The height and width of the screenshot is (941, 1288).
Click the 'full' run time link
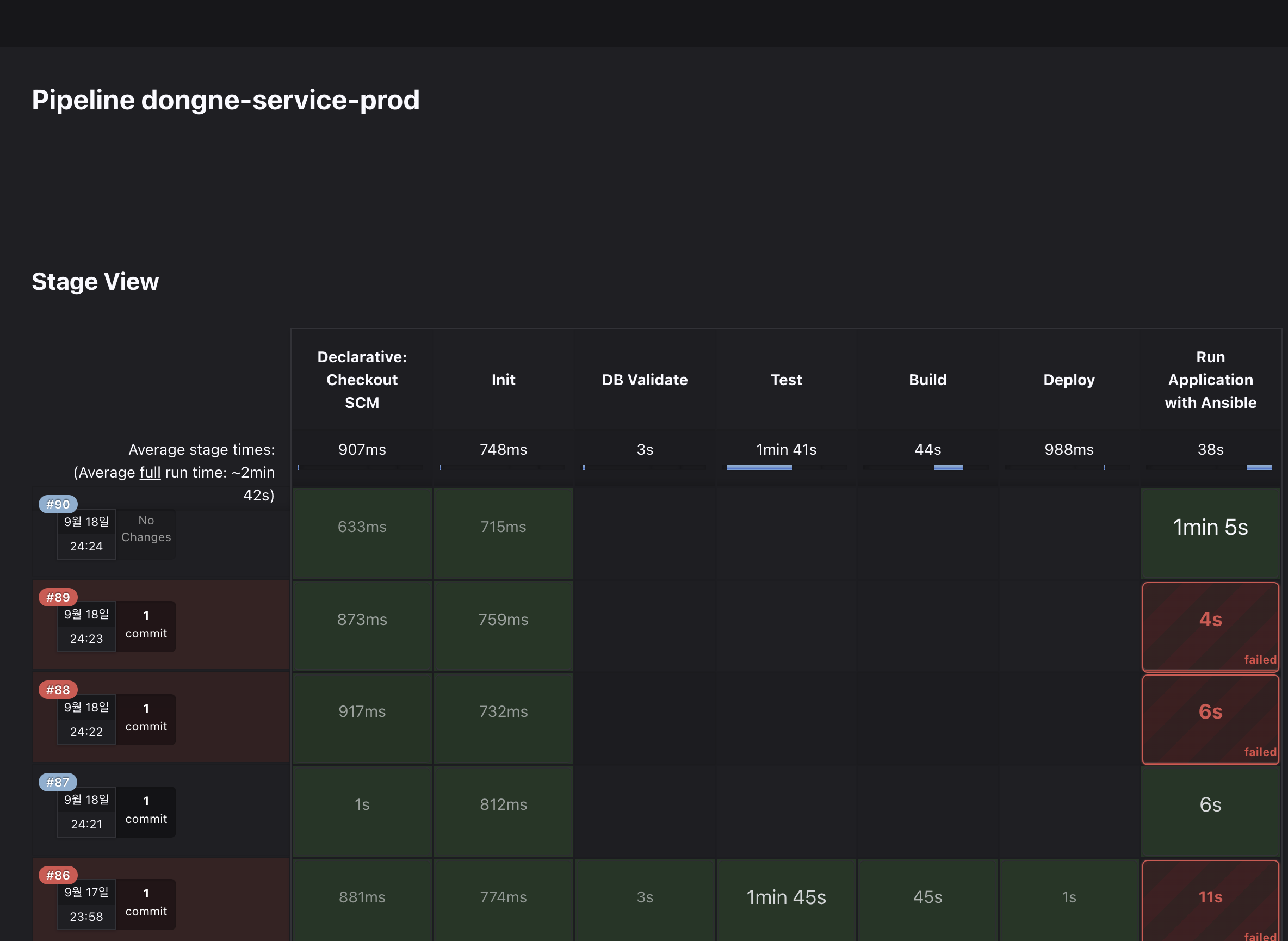(150, 472)
